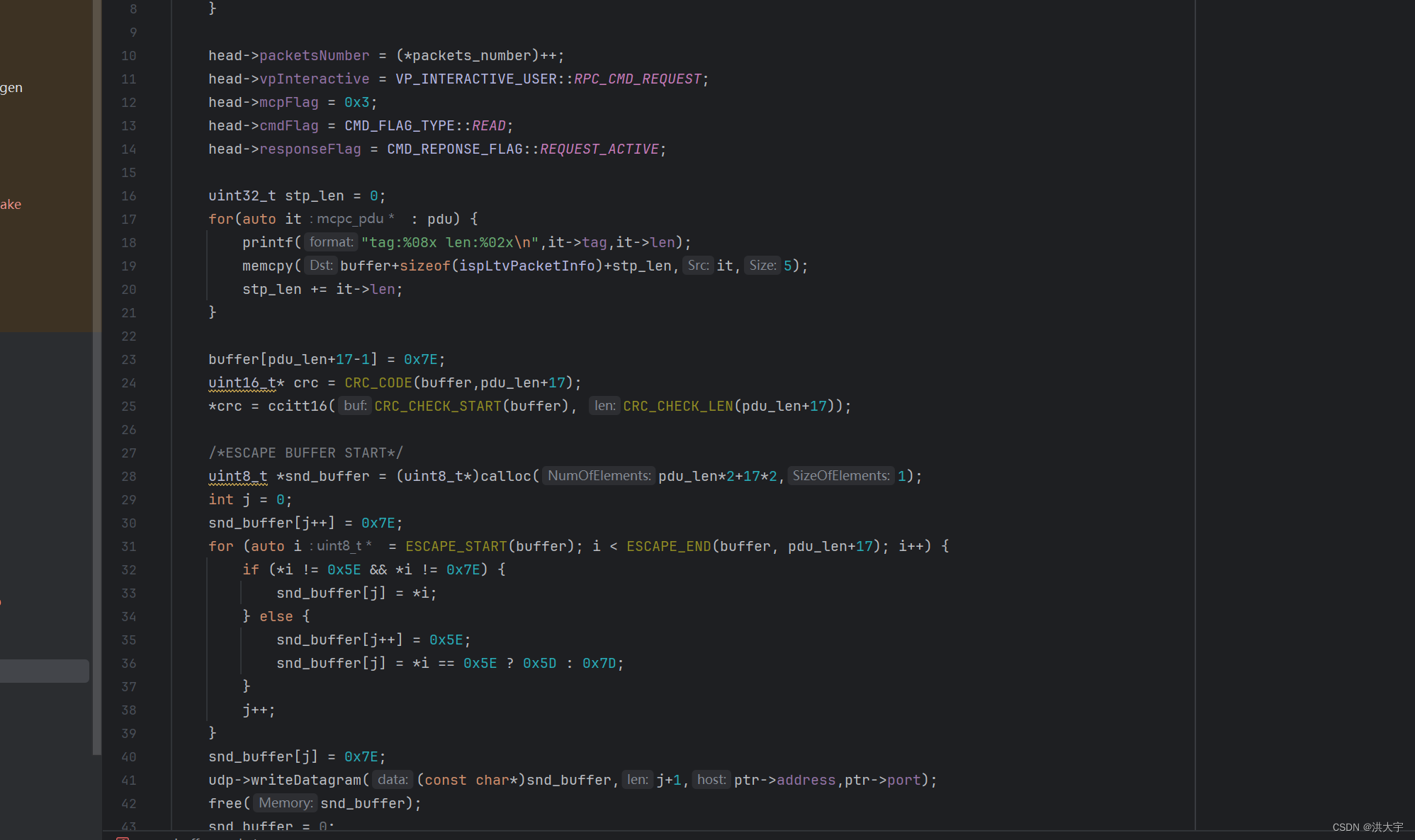Click the format: parameter hint
Image resolution: width=1415 pixels, height=840 pixels.
click(x=331, y=242)
